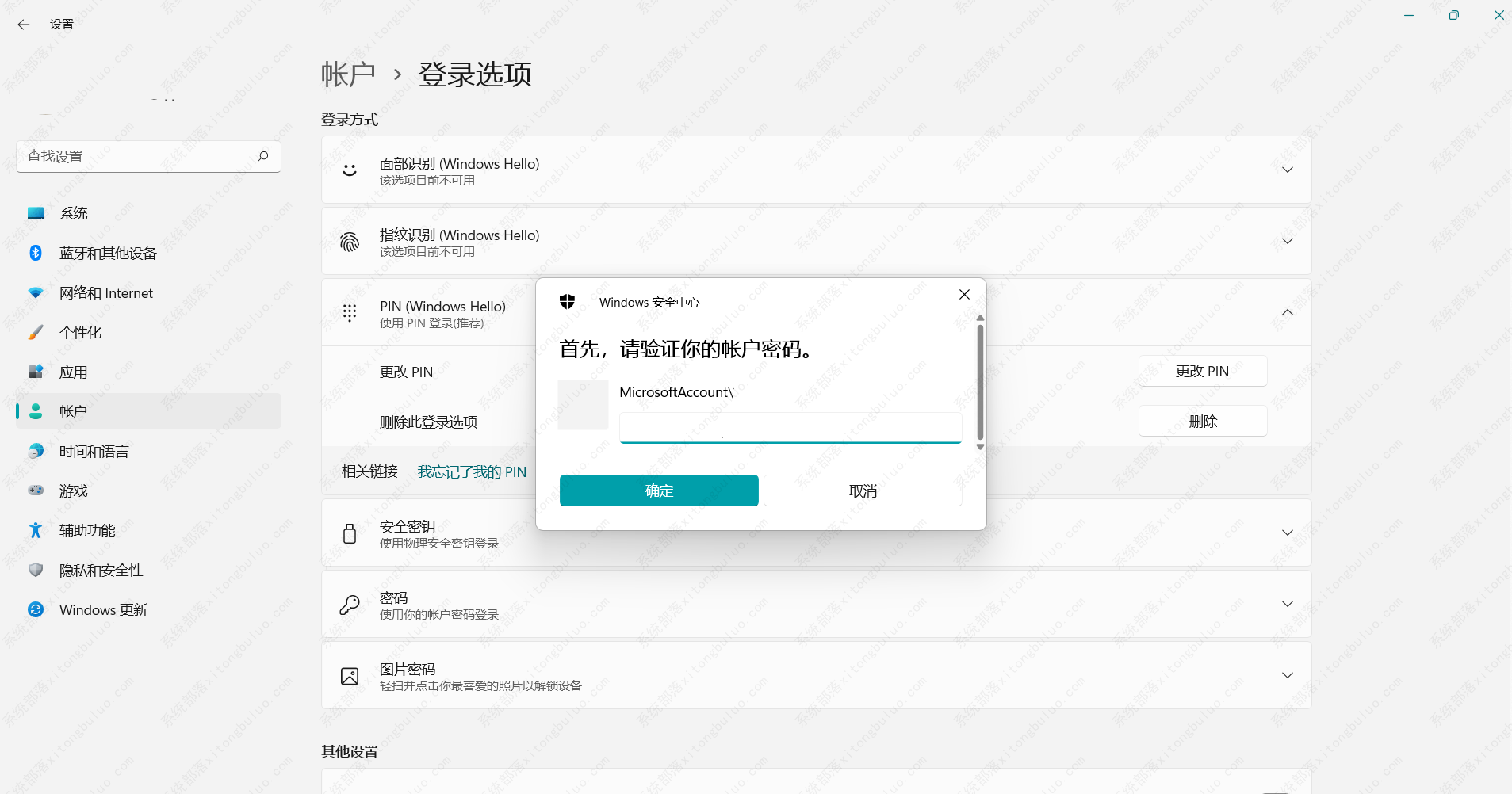1512x794 pixels.
Task: Open Windows 更新 from the sidebar
Action: point(103,609)
